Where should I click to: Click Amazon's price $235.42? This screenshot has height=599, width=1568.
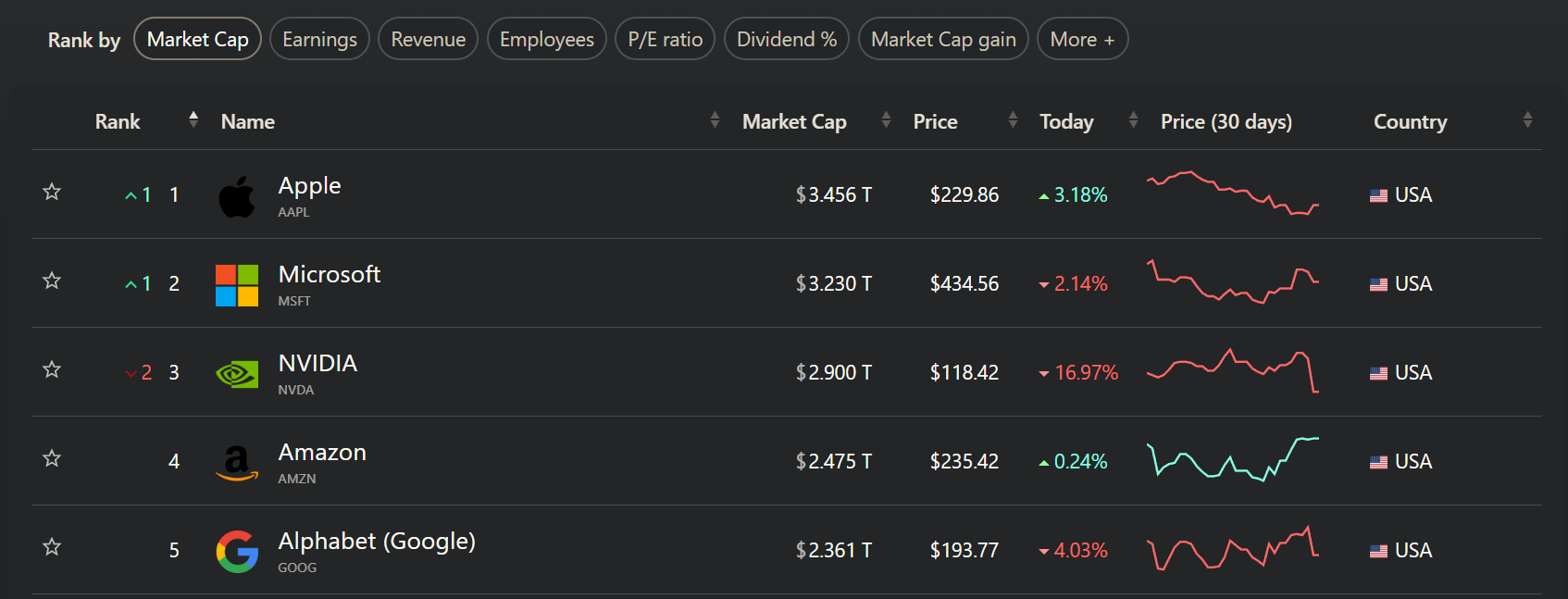[x=964, y=462]
